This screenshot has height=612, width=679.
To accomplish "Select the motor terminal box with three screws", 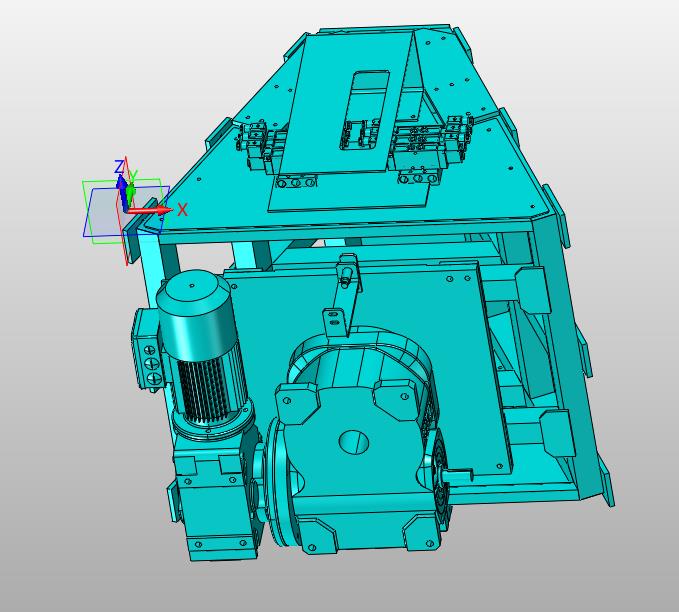I will tap(148, 350).
